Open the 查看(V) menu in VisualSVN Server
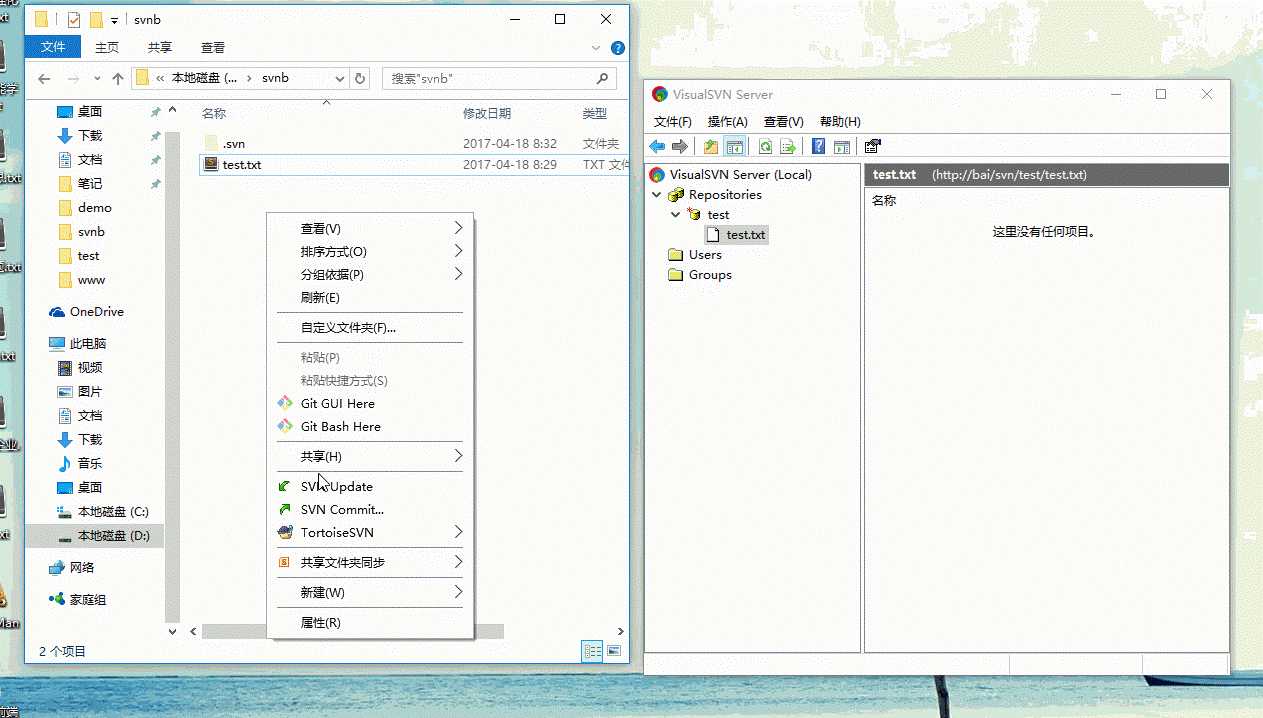 pos(783,122)
